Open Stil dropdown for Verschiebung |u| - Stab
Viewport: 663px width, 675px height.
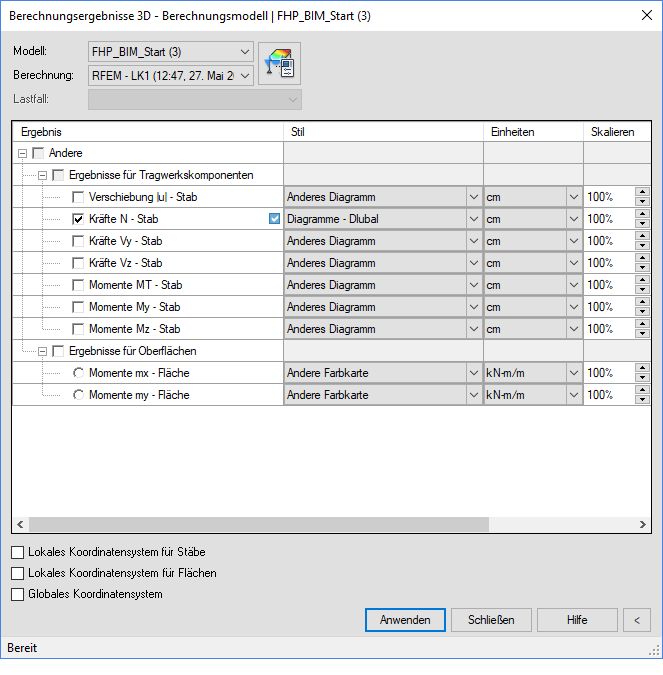pos(474,197)
